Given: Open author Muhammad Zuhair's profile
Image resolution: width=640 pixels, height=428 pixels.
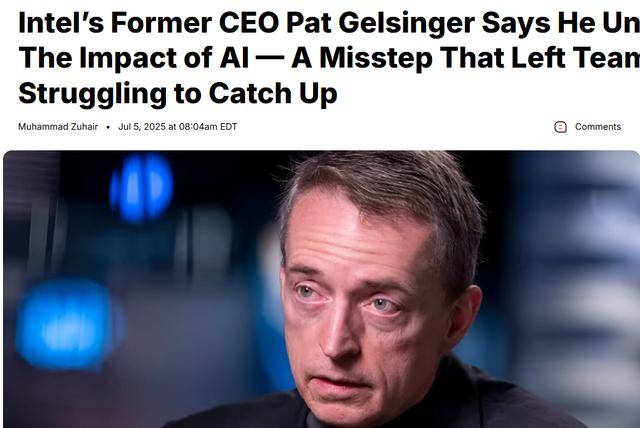Looking at the screenshot, I should (58, 127).
